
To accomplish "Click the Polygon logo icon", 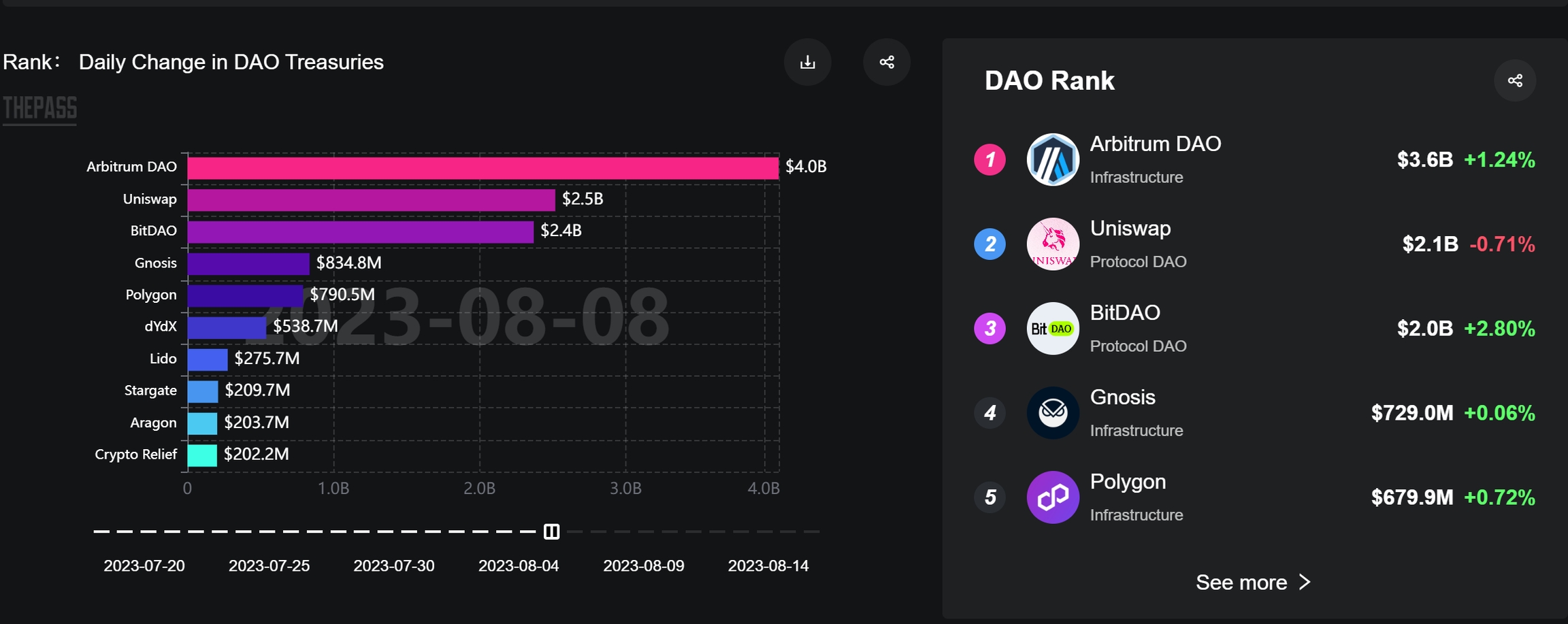I will click(1052, 497).
